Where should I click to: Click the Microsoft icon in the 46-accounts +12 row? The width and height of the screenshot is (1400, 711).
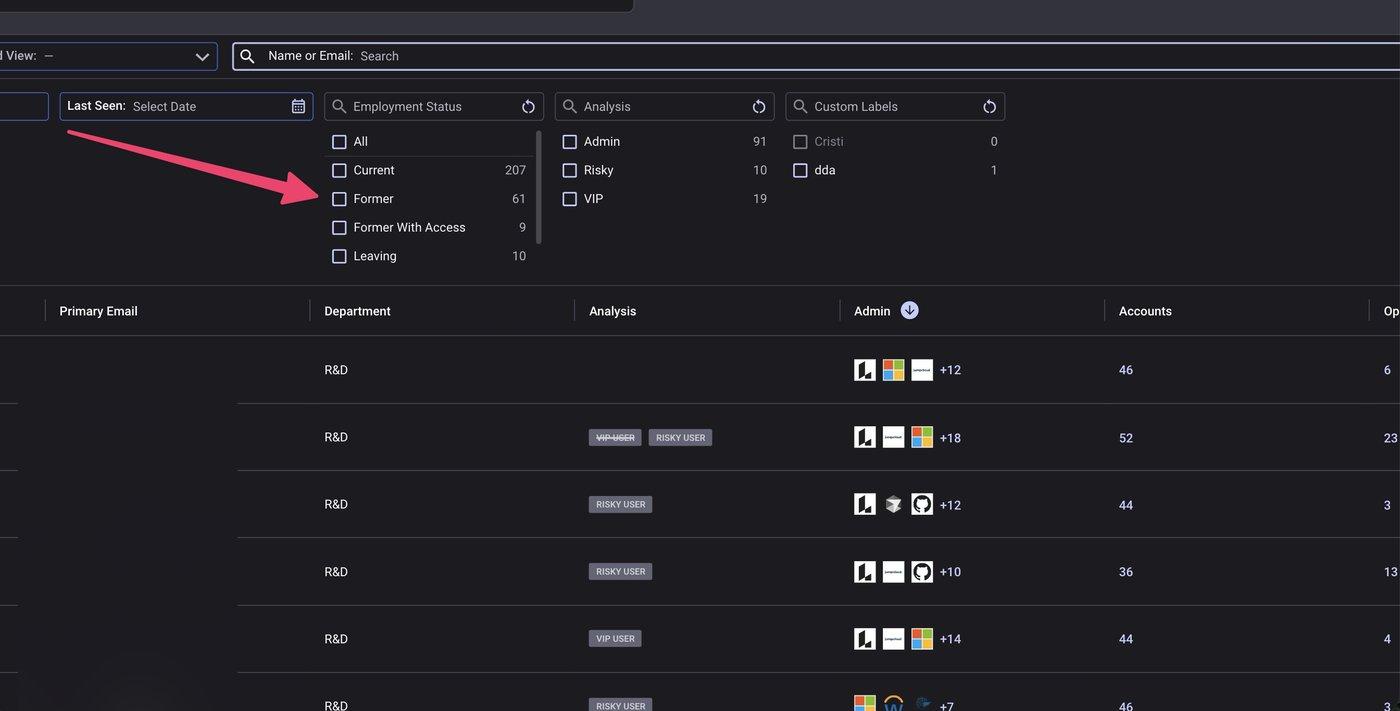click(x=893, y=370)
